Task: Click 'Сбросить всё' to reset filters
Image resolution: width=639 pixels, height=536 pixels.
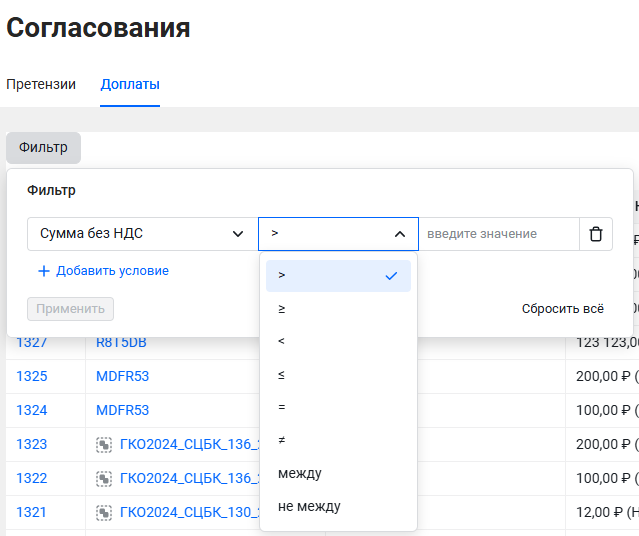Action: click(x=562, y=309)
